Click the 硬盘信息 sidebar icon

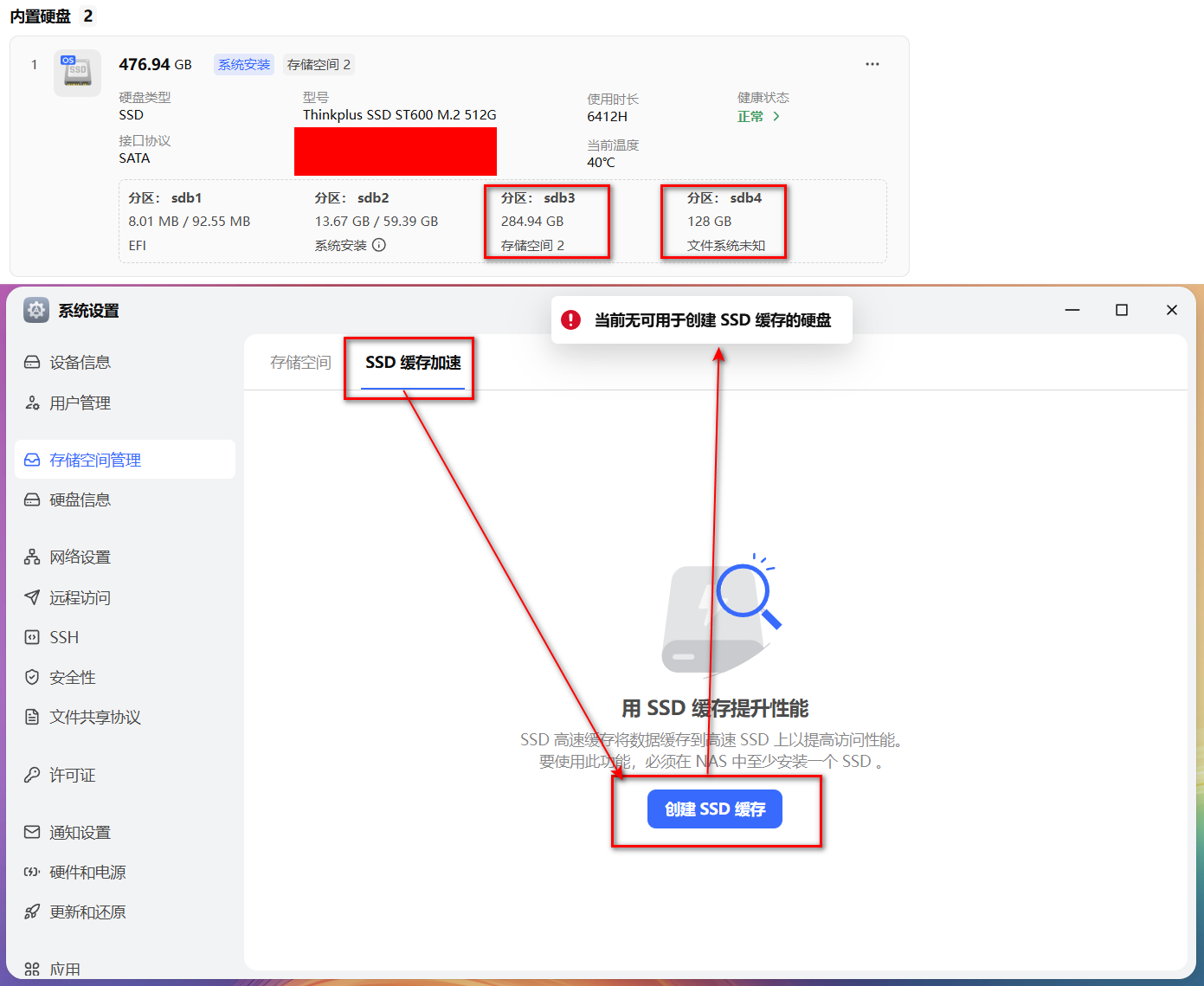(x=32, y=499)
